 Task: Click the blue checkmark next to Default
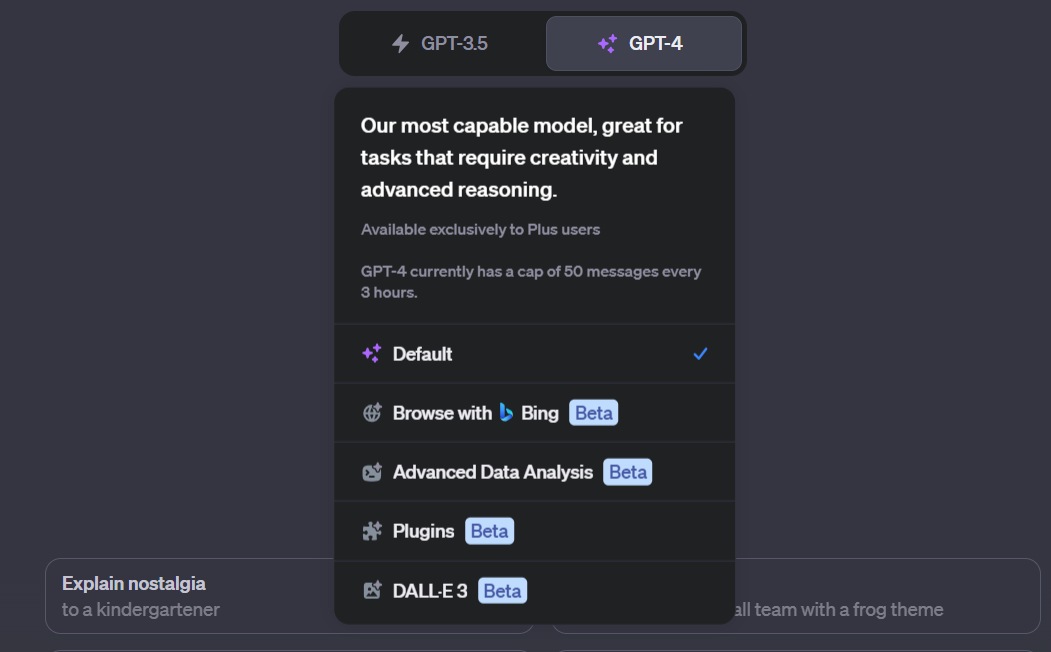point(700,353)
